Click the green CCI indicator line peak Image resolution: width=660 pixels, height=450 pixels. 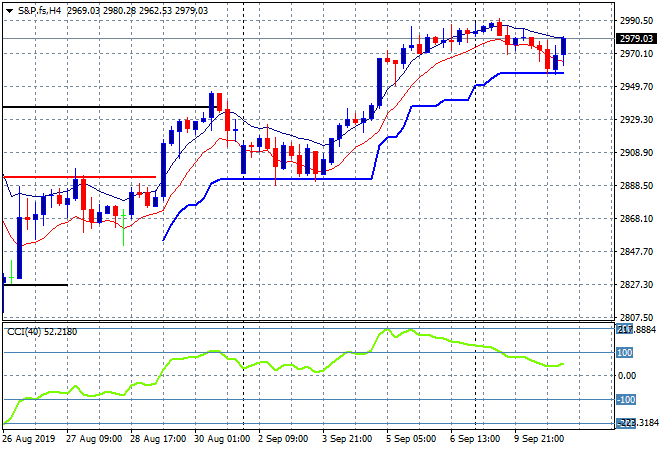pos(388,330)
